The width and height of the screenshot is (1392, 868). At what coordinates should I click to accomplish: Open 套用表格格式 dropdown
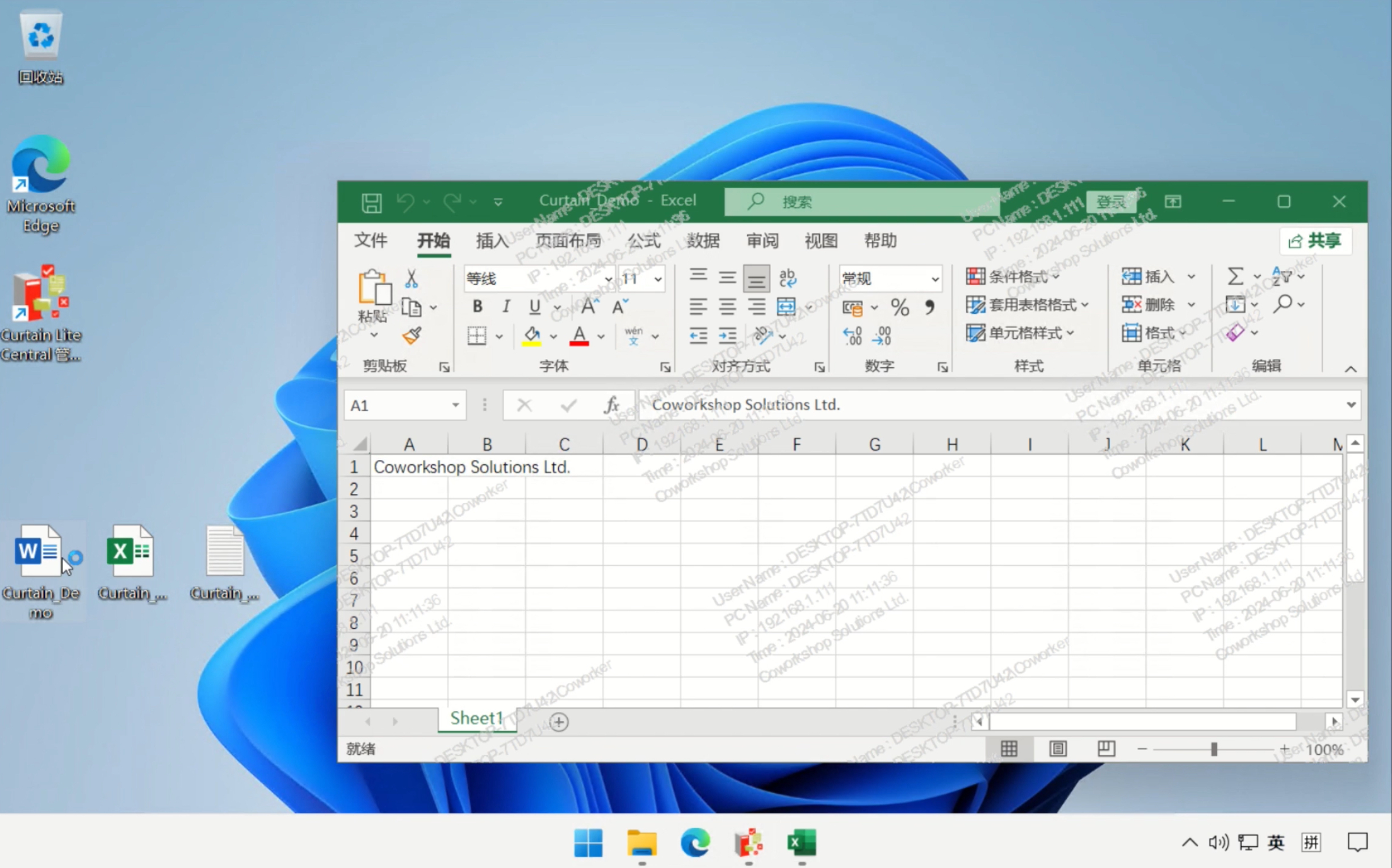point(1027,305)
